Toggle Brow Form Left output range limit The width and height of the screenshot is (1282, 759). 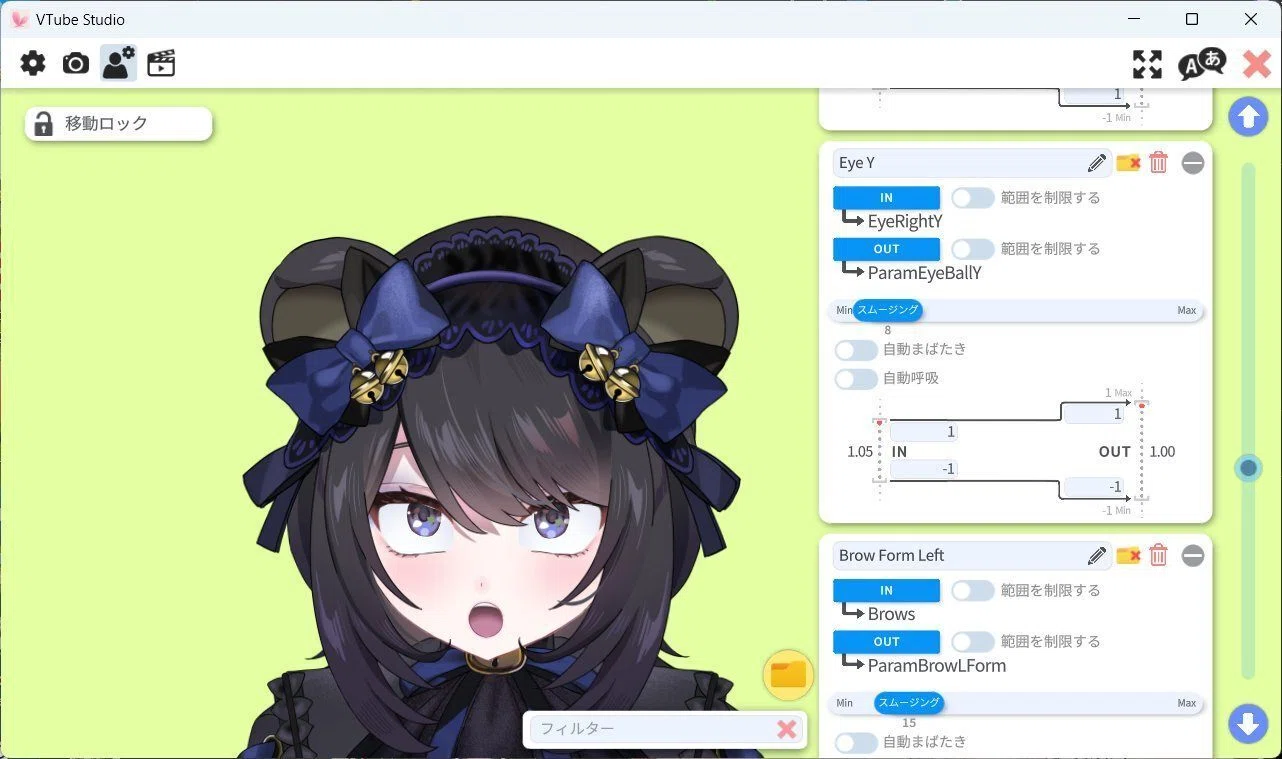pos(972,642)
